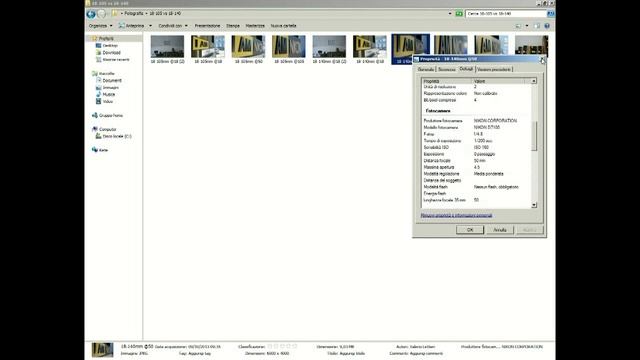The image size is (640, 360).
Task: Open Immagini library in sidebar
Action: tap(111, 87)
